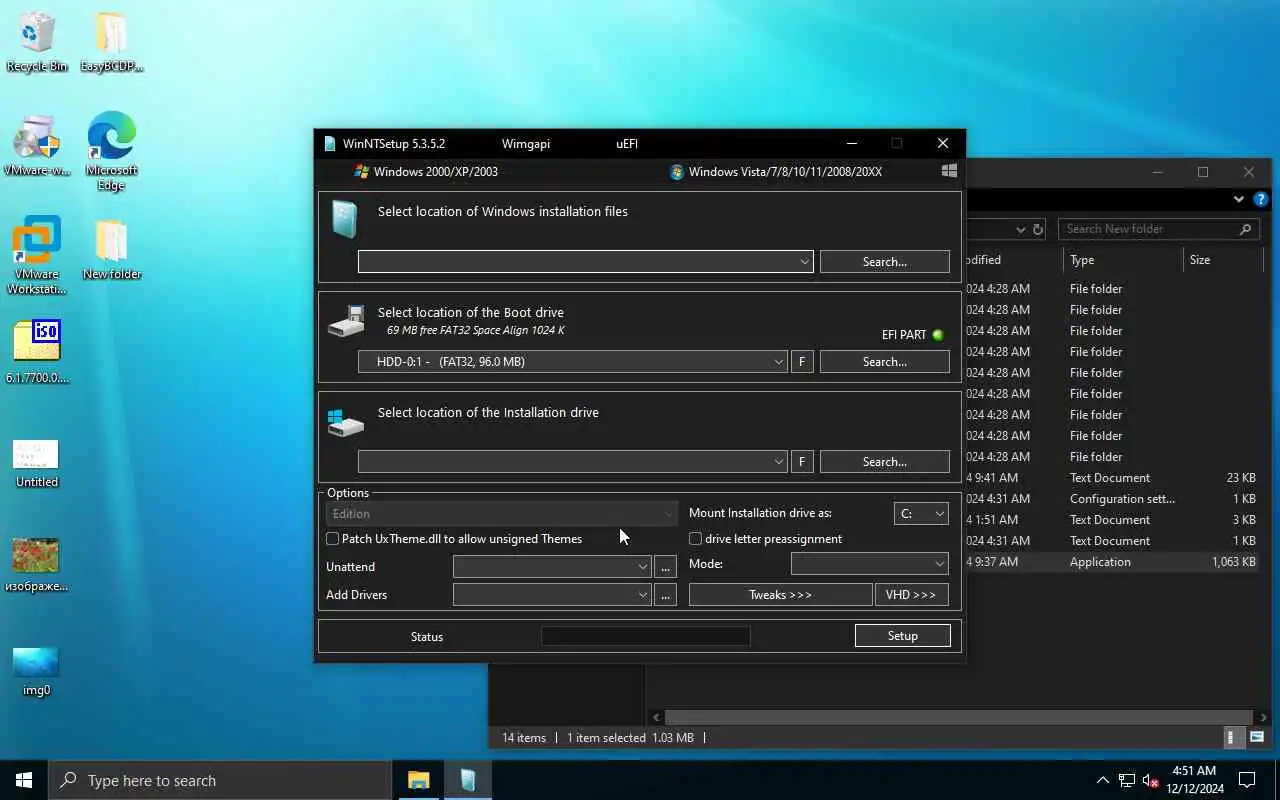Open File Explorer from taskbar
This screenshot has width=1280, height=800.
pyautogui.click(x=418, y=780)
